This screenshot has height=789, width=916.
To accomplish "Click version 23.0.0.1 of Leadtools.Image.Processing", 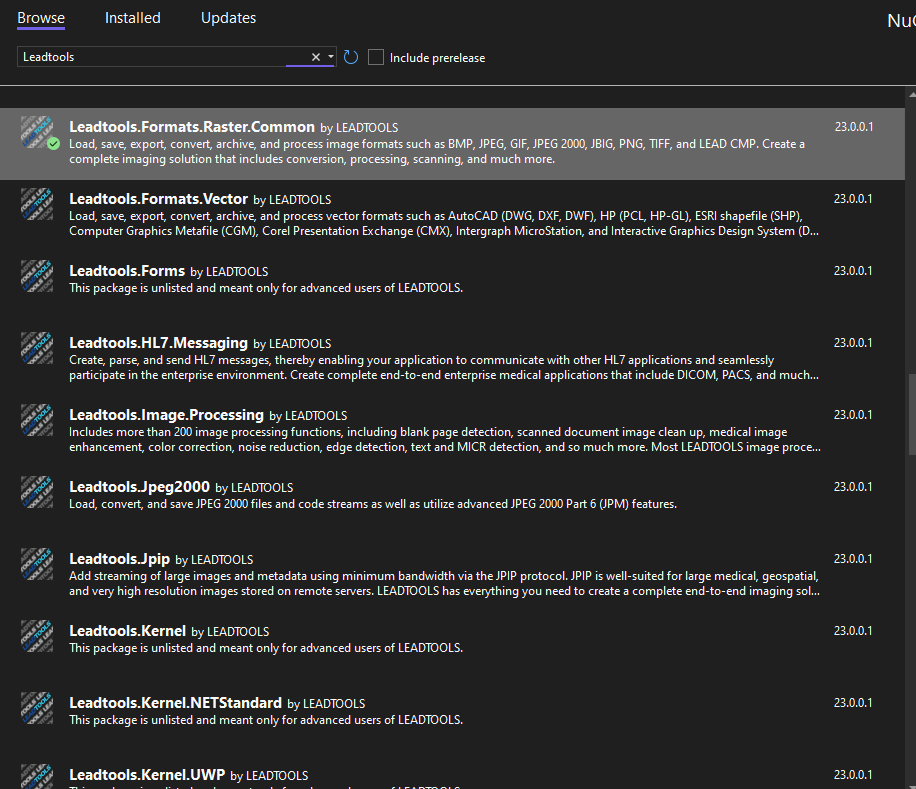I will coord(853,415).
